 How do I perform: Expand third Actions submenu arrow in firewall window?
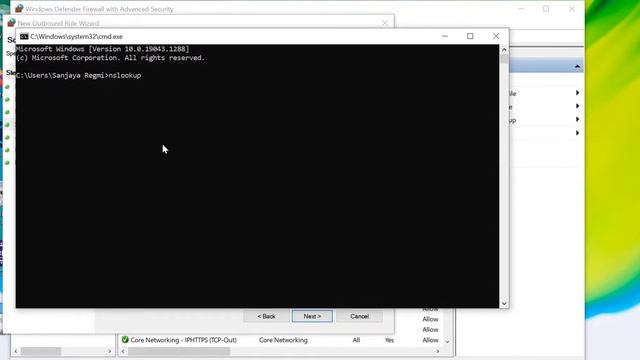click(577, 119)
